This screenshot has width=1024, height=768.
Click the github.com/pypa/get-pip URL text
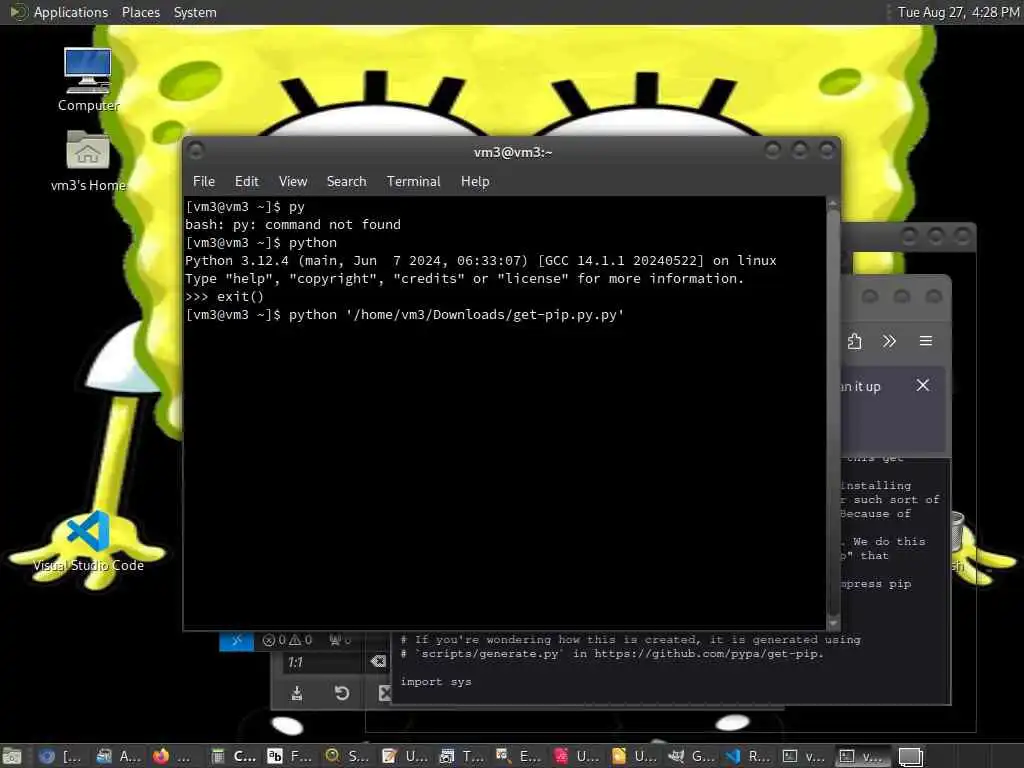[x=709, y=654]
